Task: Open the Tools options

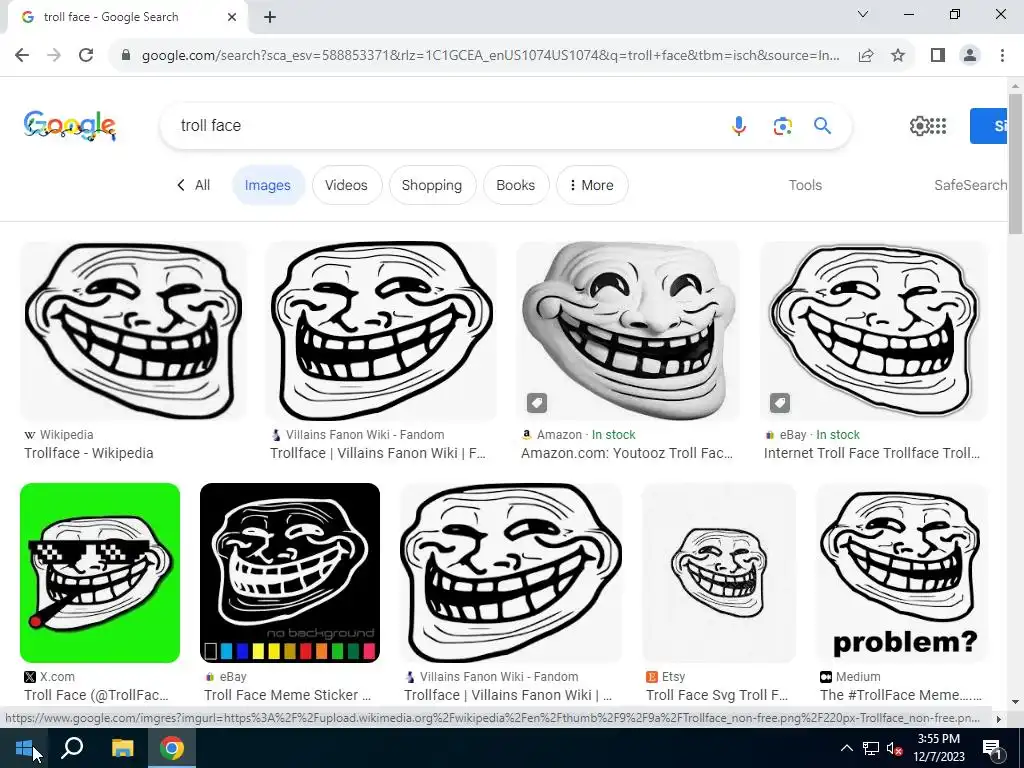Action: coord(805,185)
